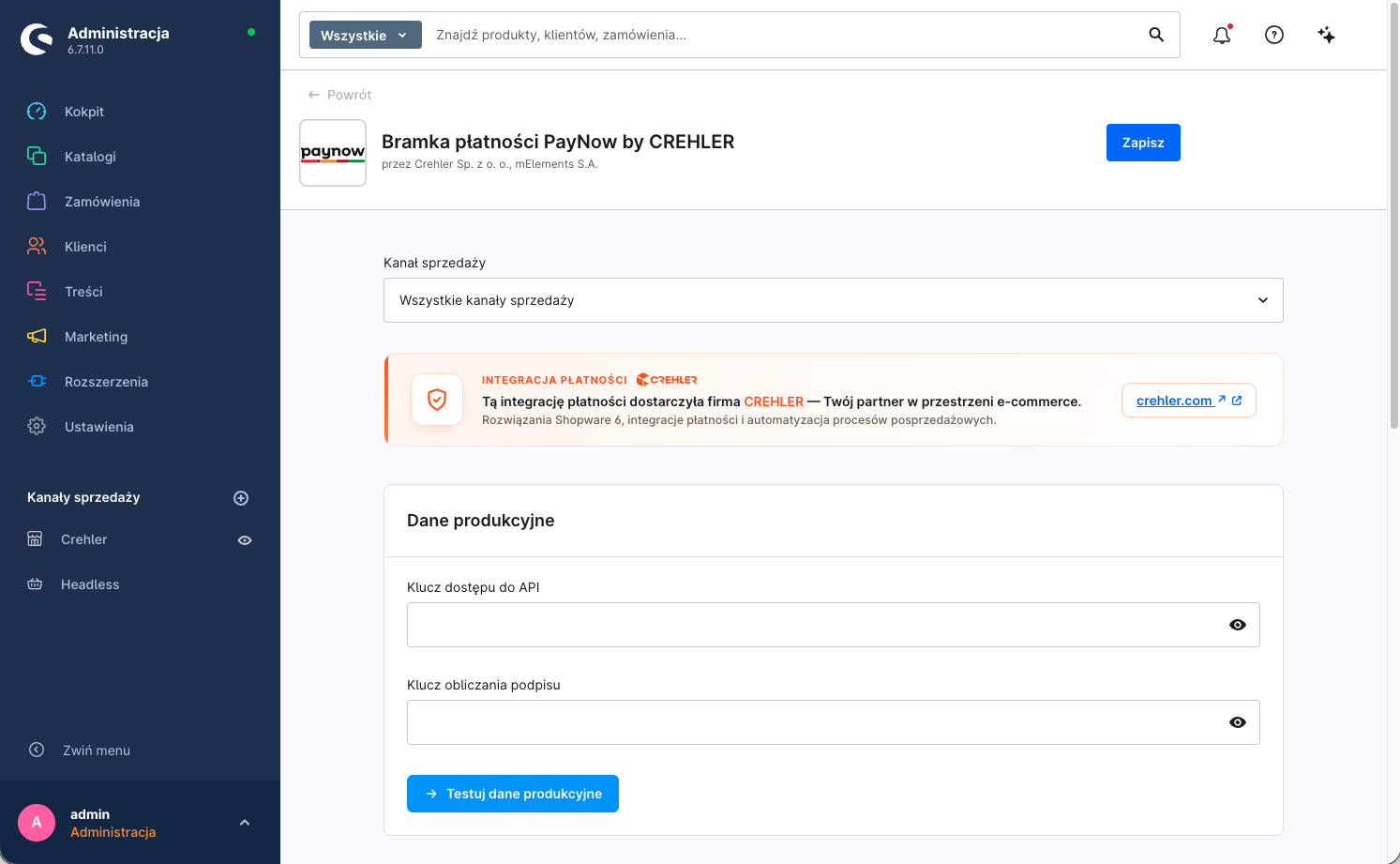Screen dimensions: 1400x864
Task: Click the global search input field
Action: click(783, 35)
